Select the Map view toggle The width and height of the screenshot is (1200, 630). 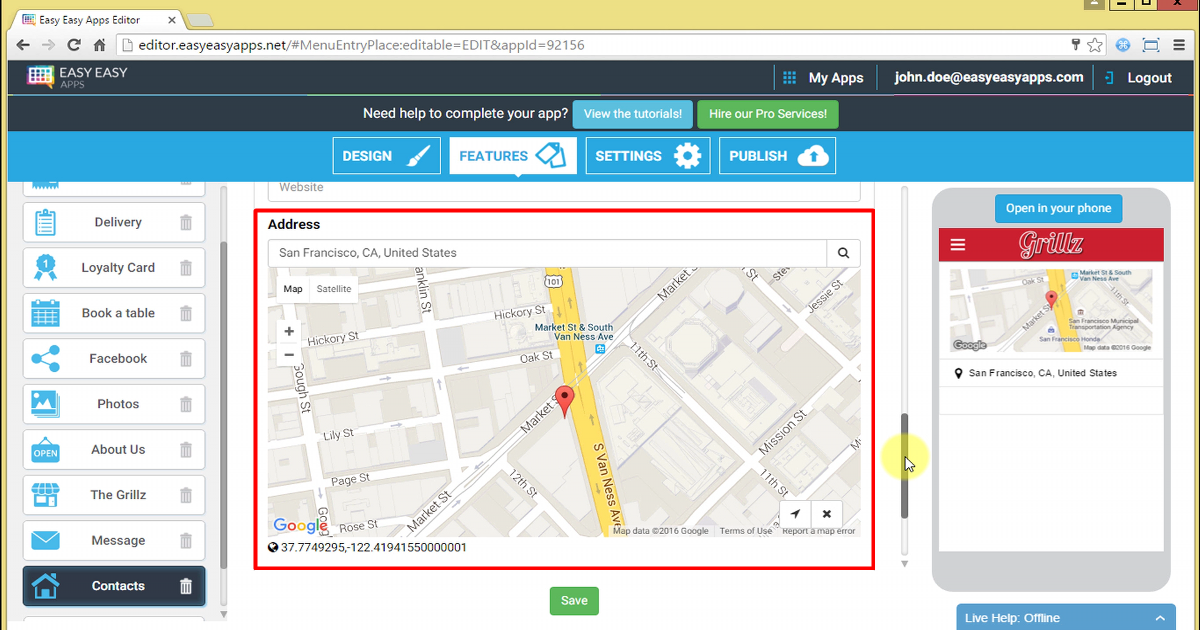pyautogui.click(x=292, y=288)
